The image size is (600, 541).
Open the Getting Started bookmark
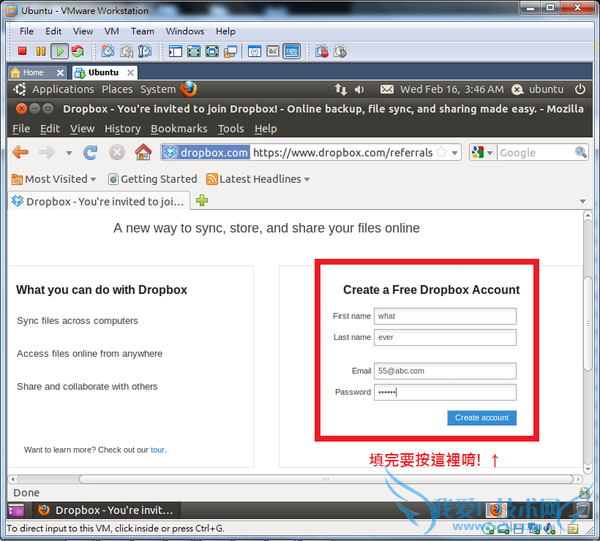click(153, 179)
